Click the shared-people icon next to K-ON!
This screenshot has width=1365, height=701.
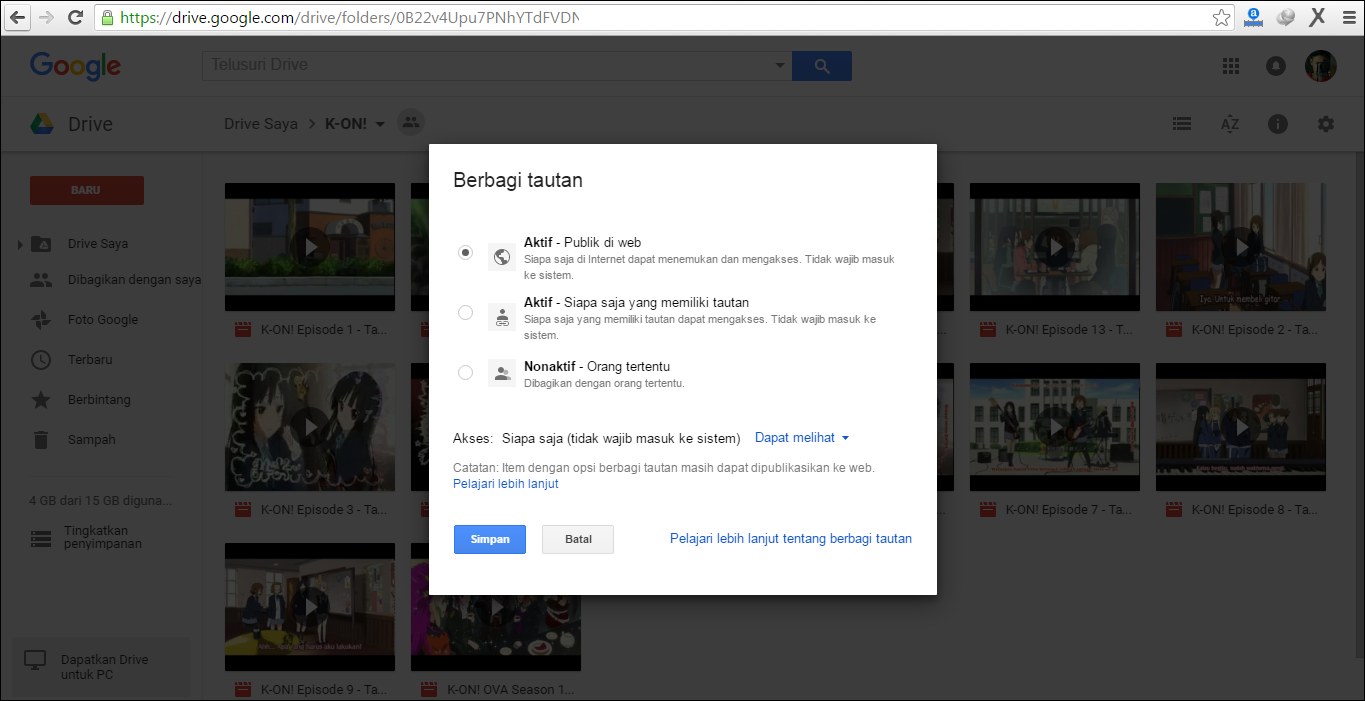pos(410,123)
